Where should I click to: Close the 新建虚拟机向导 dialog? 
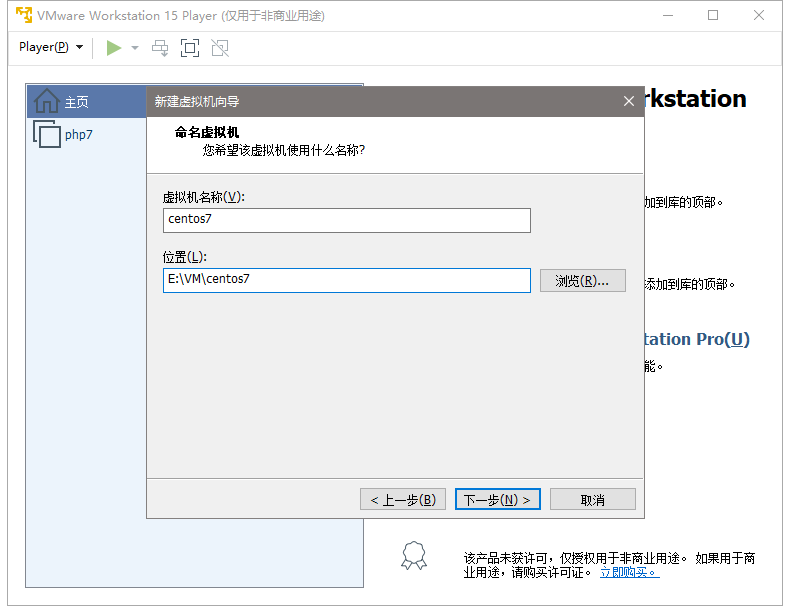(x=629, y=101)
